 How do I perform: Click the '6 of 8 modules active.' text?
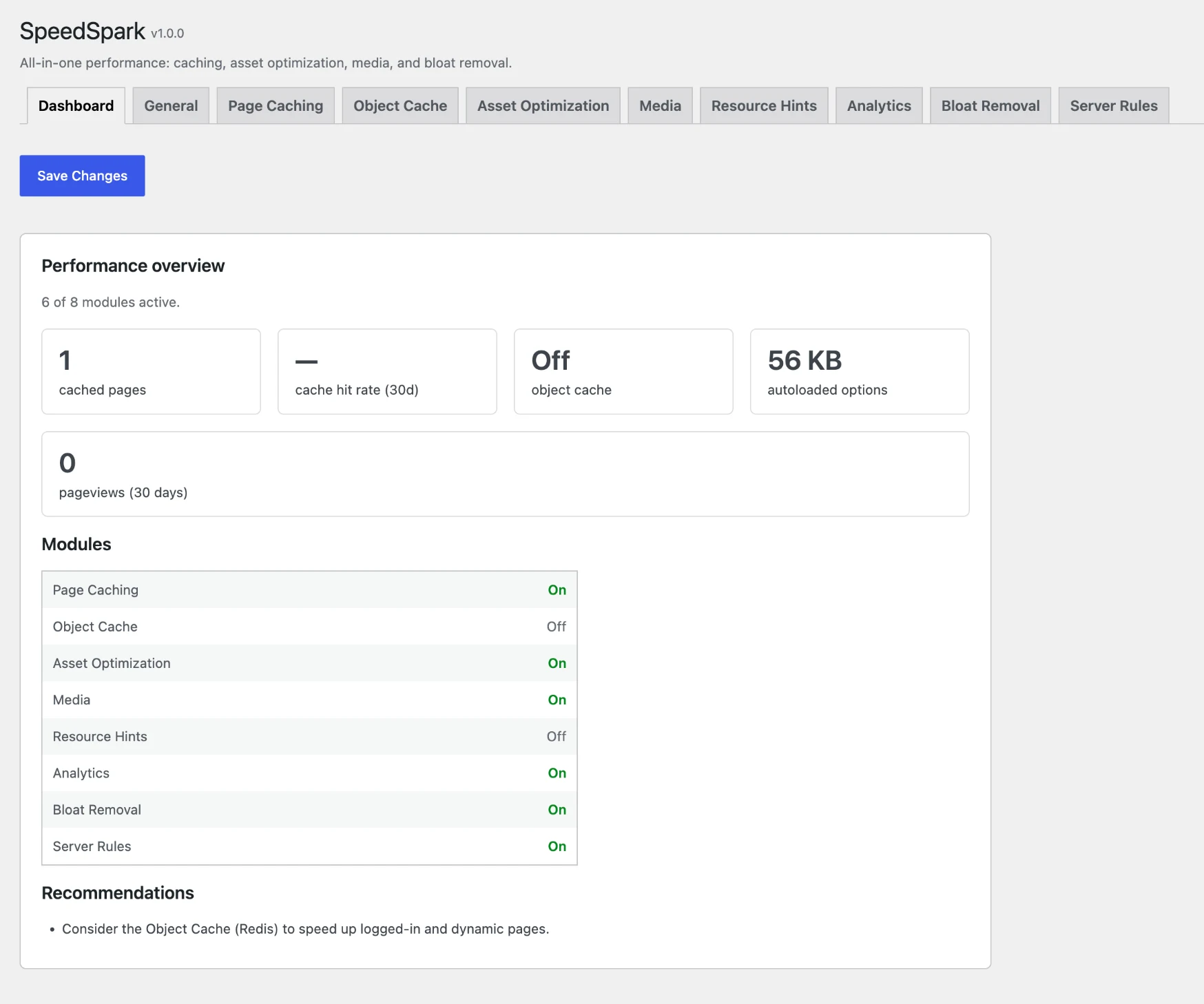click(110, 302)
